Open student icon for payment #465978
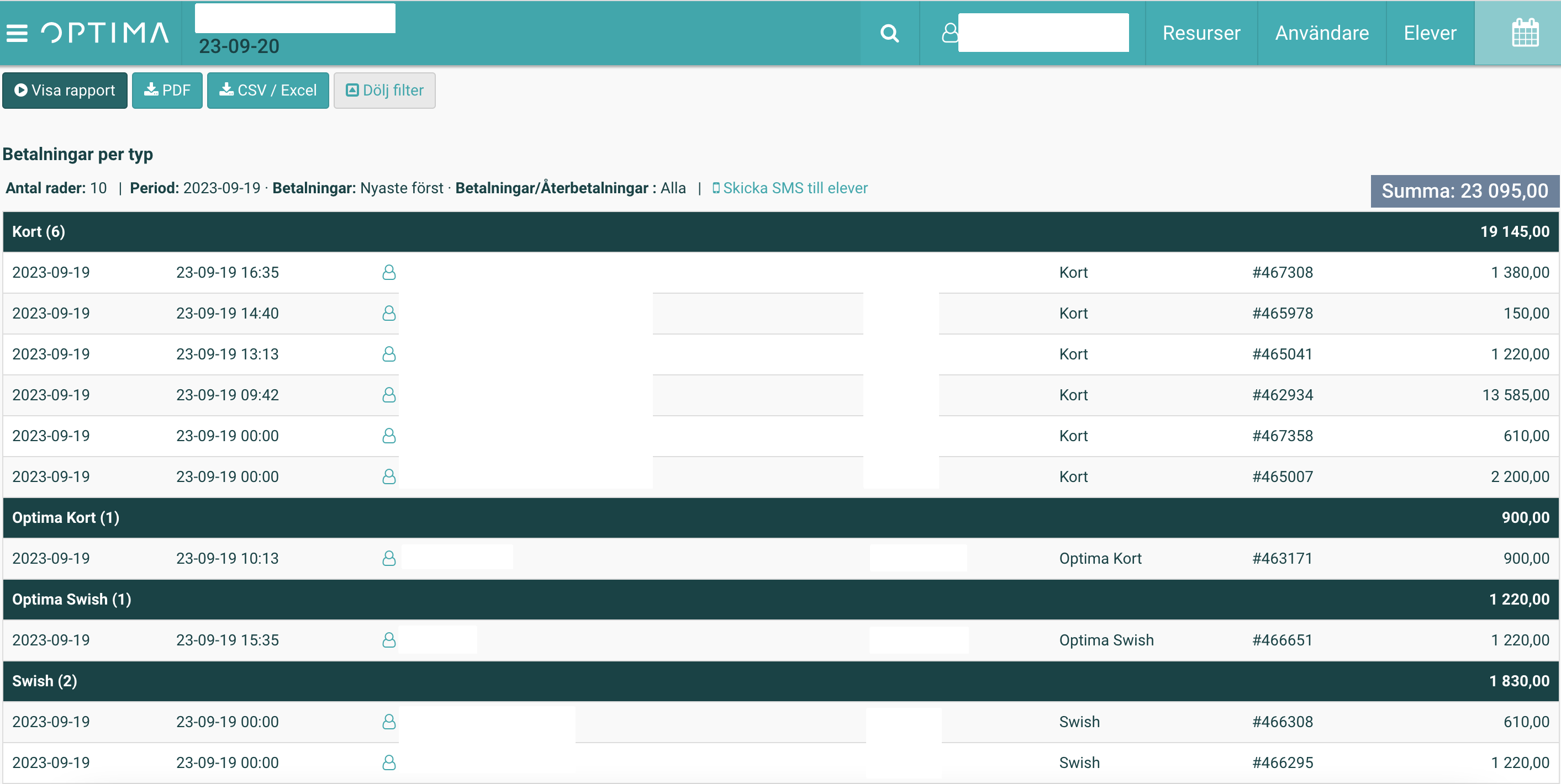Screen dimensions: 1561x784 (x=389, y=313)
